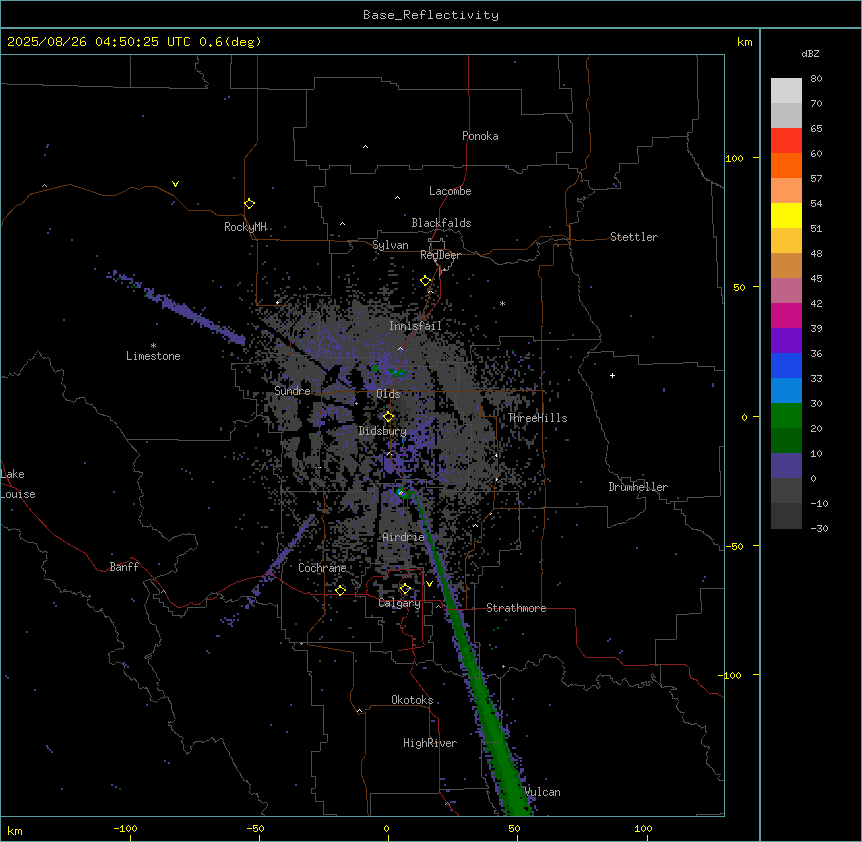Select the Airdrie label
This screenshot has width=862, height=842.
point(403,537)
